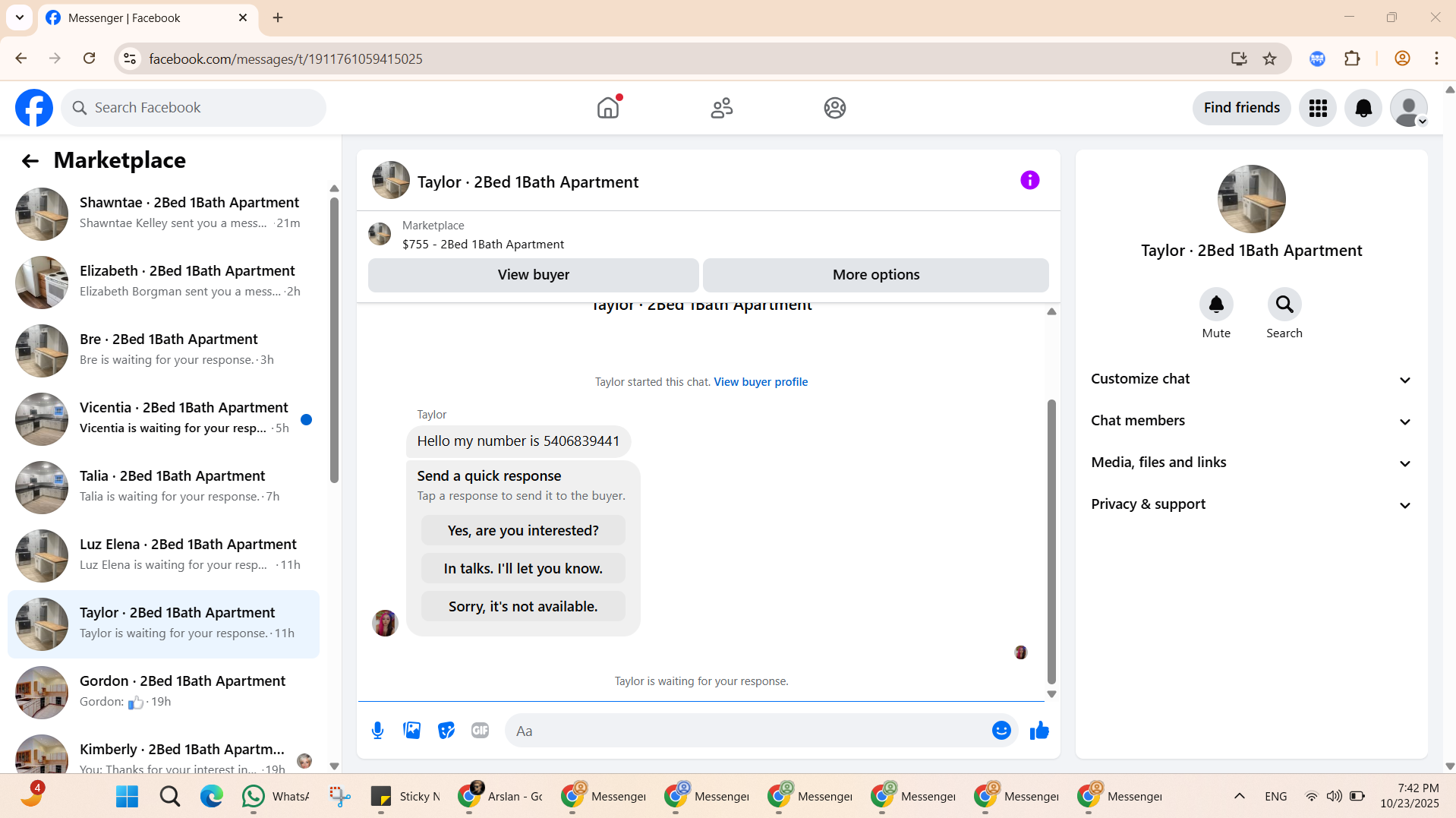Open the Chrome profile icon
Screen dimensions: 1456x818
pos(1402,58)
